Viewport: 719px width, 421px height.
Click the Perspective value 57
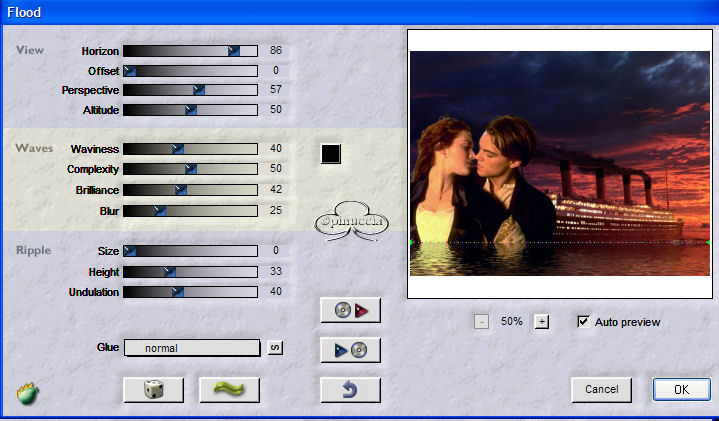[276, 89]
